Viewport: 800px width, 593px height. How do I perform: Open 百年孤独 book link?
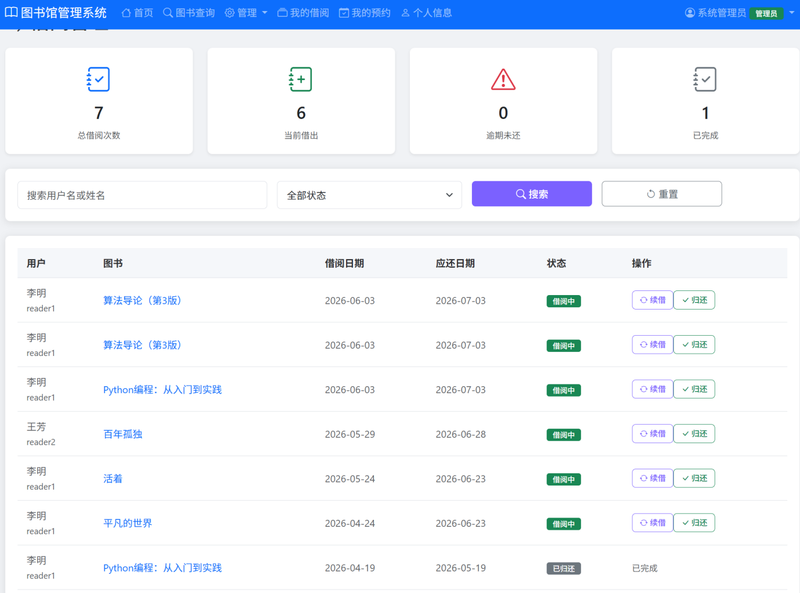pos(122,434)
